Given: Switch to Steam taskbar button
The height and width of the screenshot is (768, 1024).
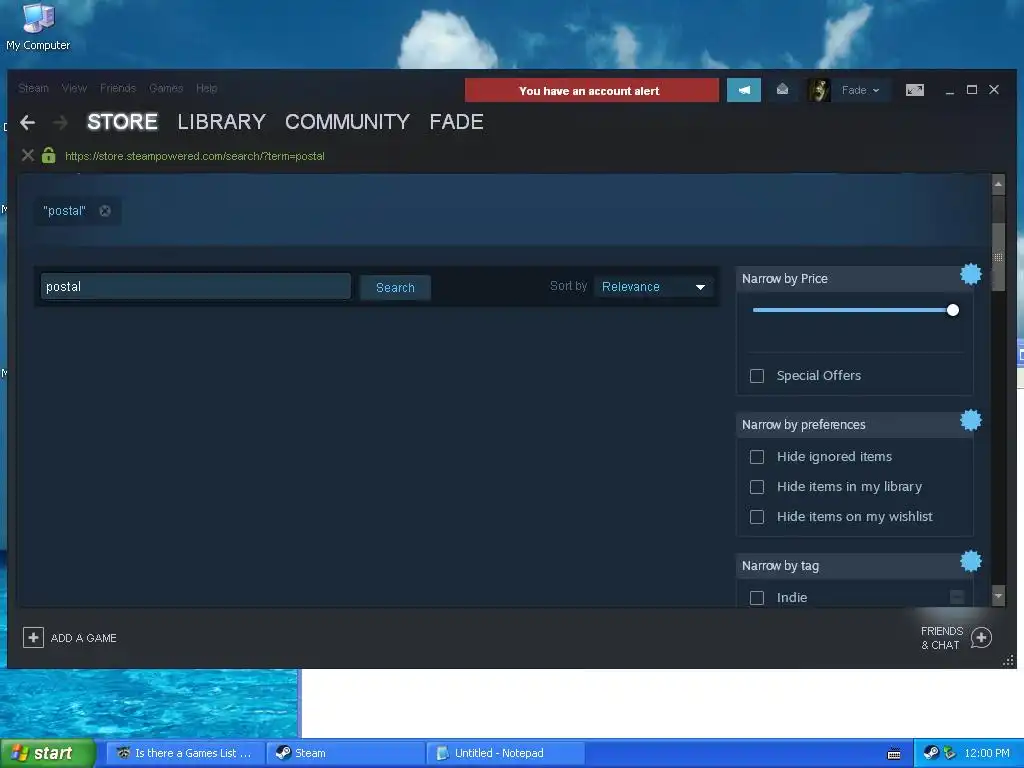Looking at the screenshot, I should pyautogui.click(x=346, y=753).
